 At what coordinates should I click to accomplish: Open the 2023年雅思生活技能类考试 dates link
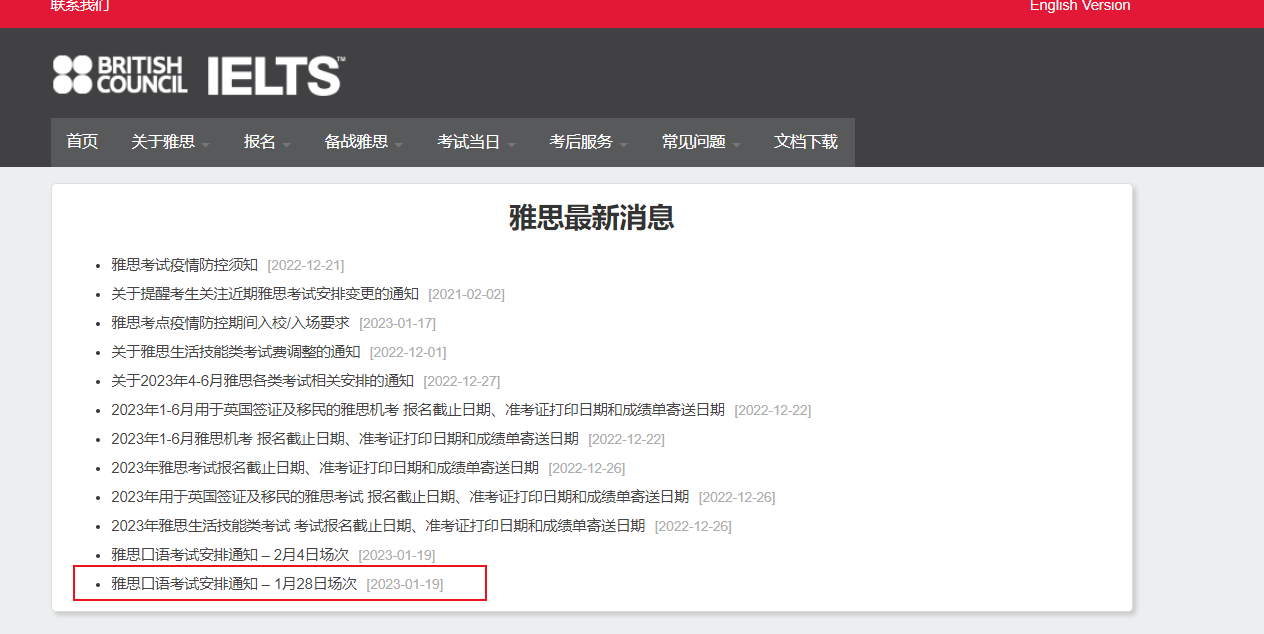pyautogui.click(x=377, y=526)
